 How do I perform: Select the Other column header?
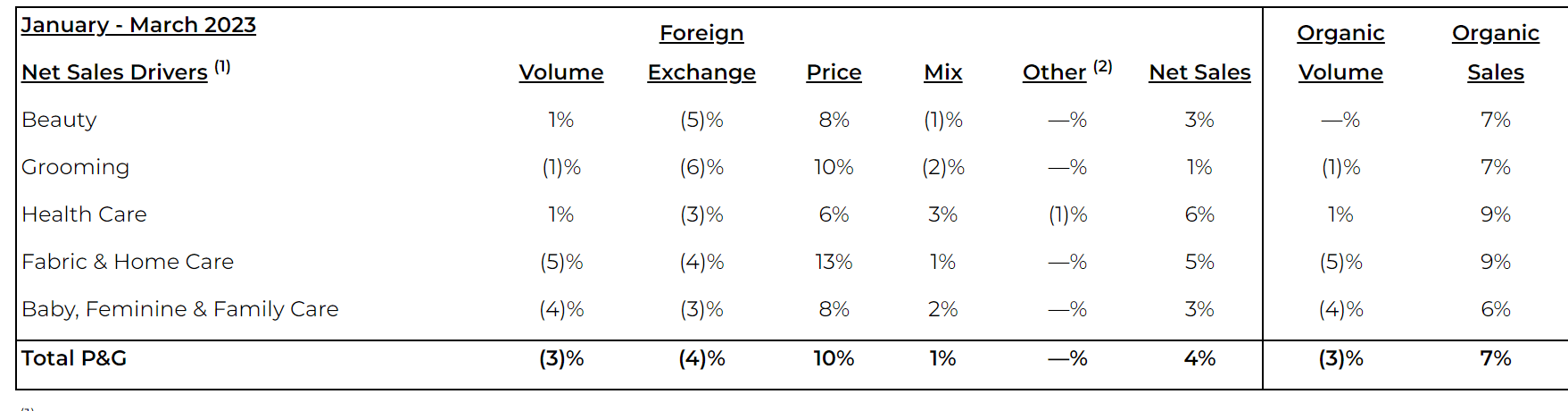pyautogui.click(x=1067, y=71)
